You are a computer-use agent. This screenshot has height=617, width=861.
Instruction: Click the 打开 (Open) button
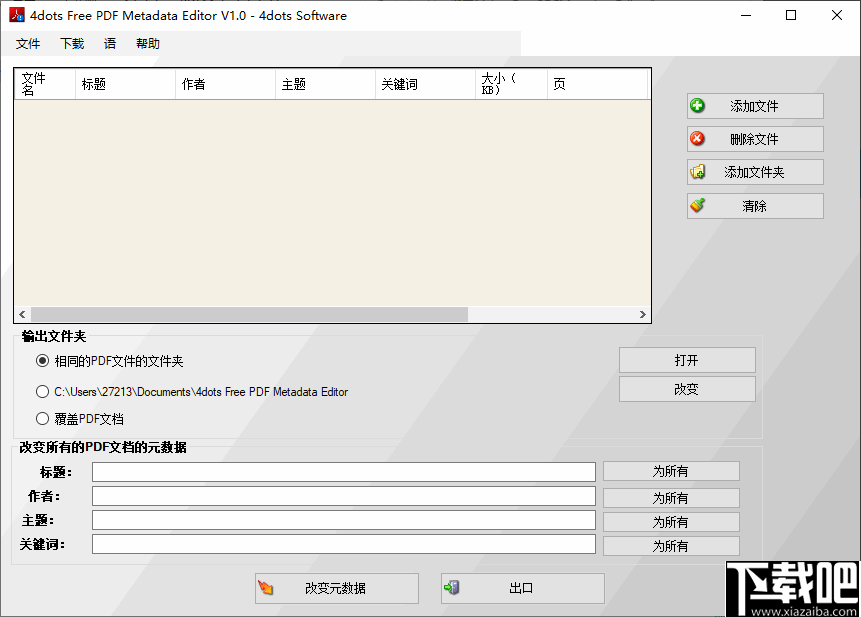(687, 360)
